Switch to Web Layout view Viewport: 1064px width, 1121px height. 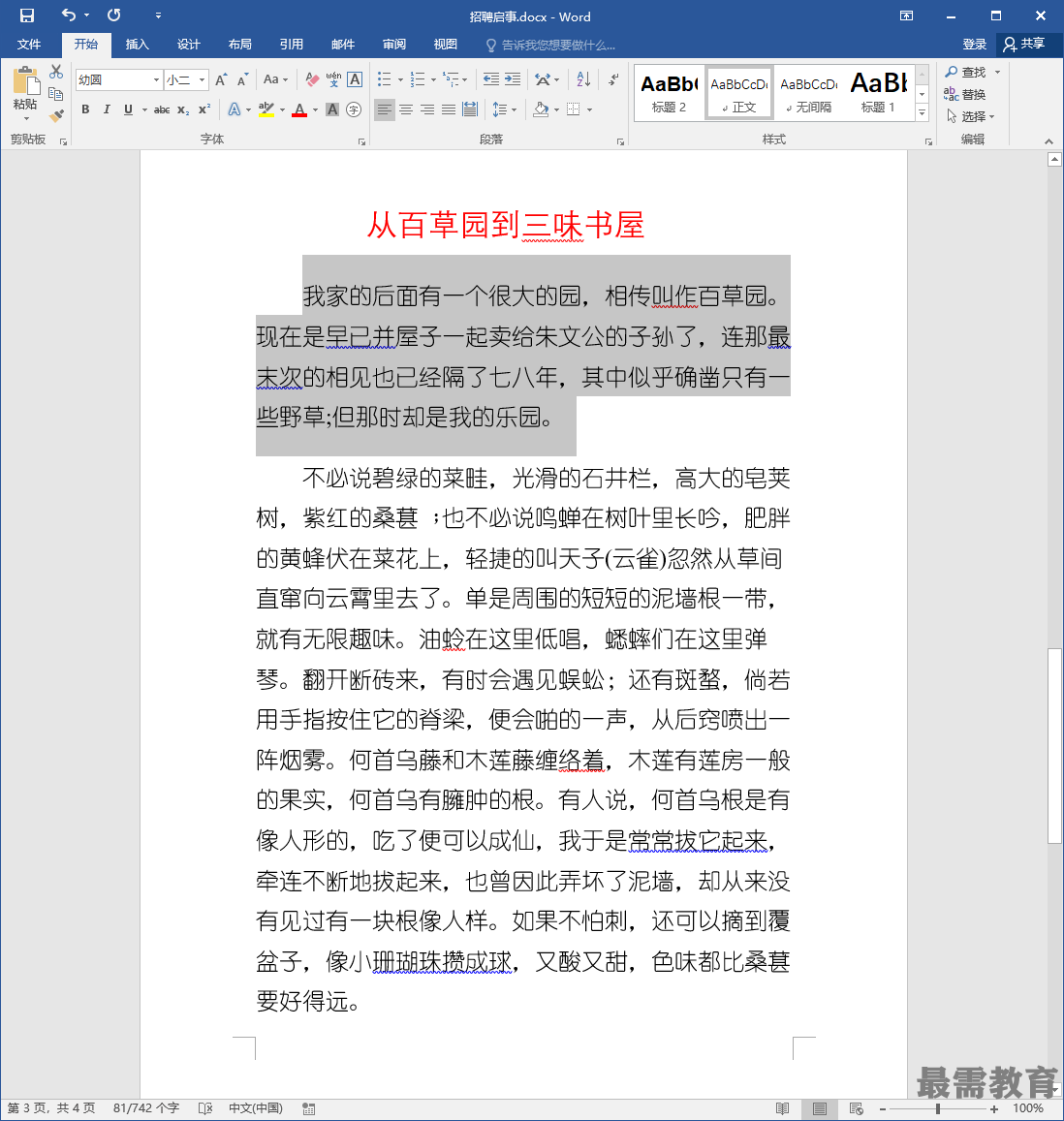pyautogui.click(x=857, y=1108)
